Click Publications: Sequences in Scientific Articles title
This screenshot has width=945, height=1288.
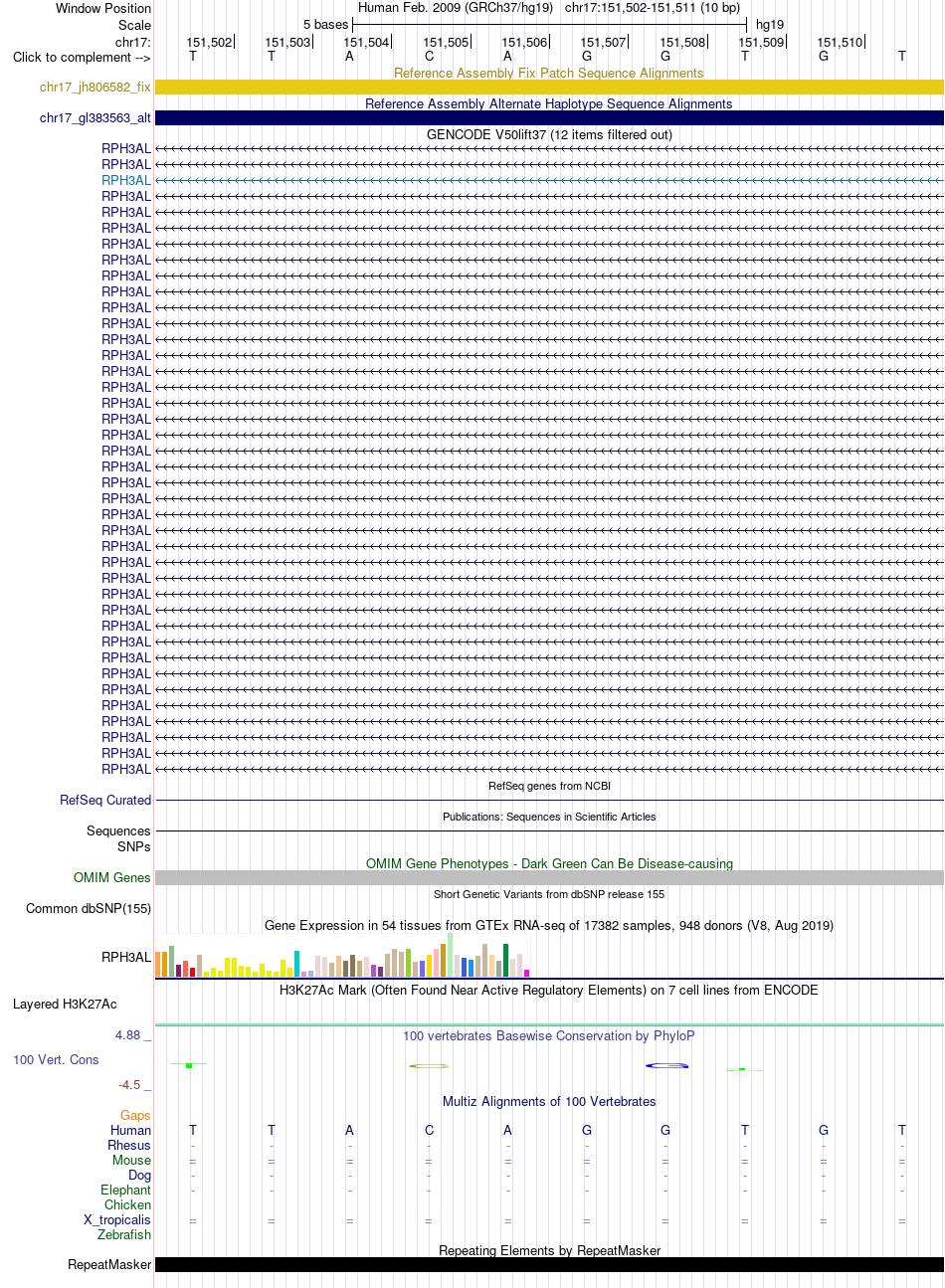point(549,817)
